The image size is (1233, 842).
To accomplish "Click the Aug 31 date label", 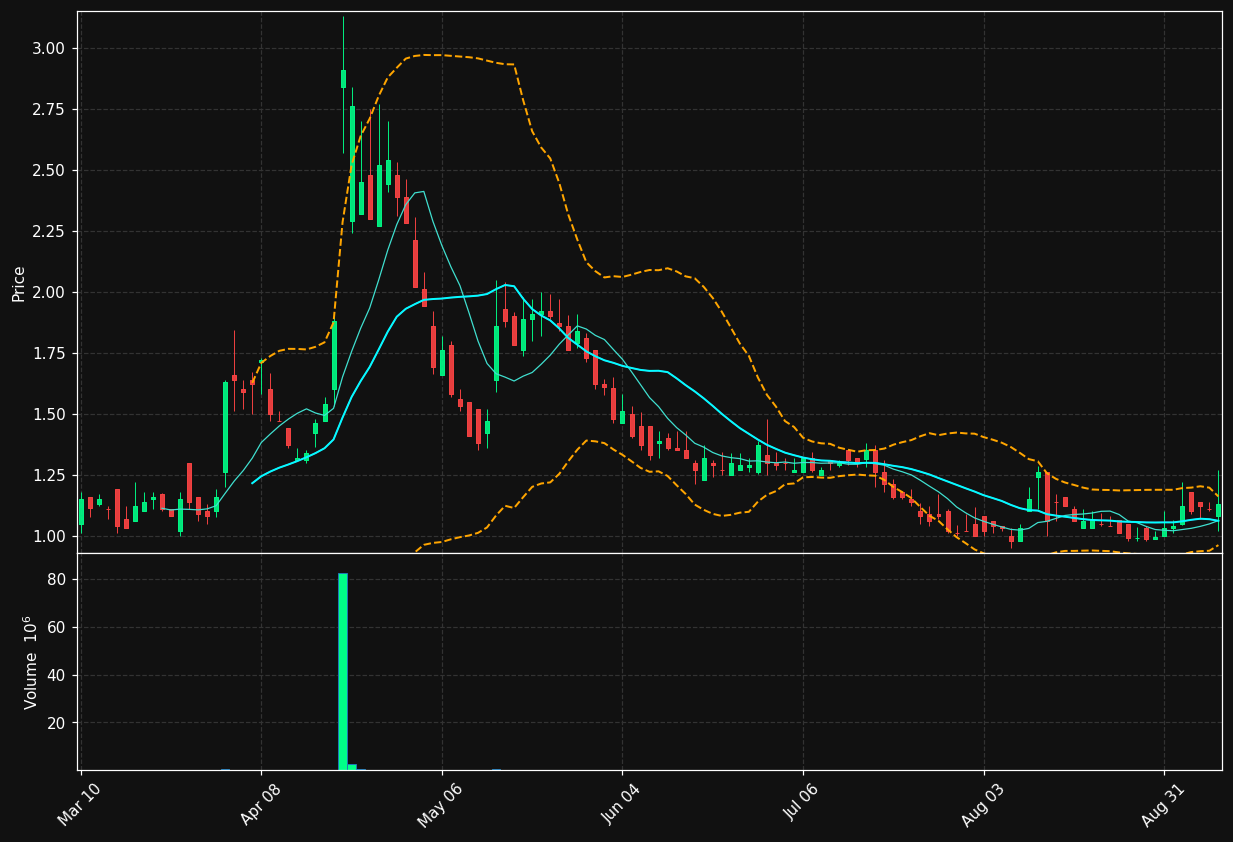I will pyautogui.click(x=1163, y=803).
